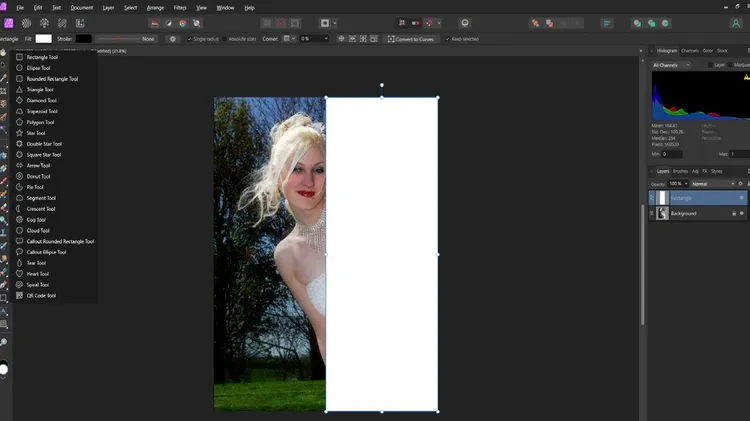Enable the histogram Marquee checkbox

tap(730, 65)
